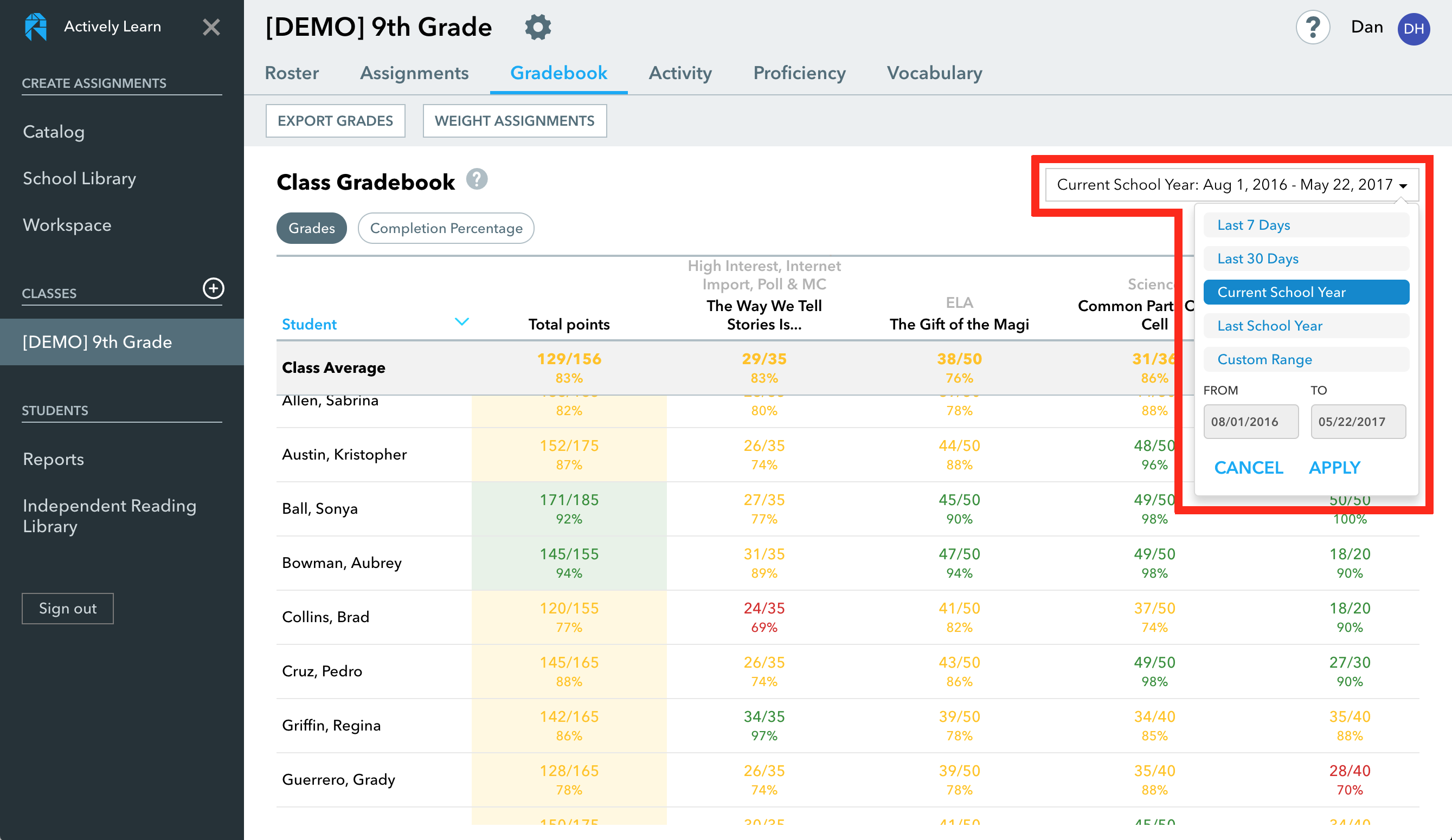Open the Assignments tab
Image resolution: width=1452 pixels, height=840 pixels.
tap(414, 73)
